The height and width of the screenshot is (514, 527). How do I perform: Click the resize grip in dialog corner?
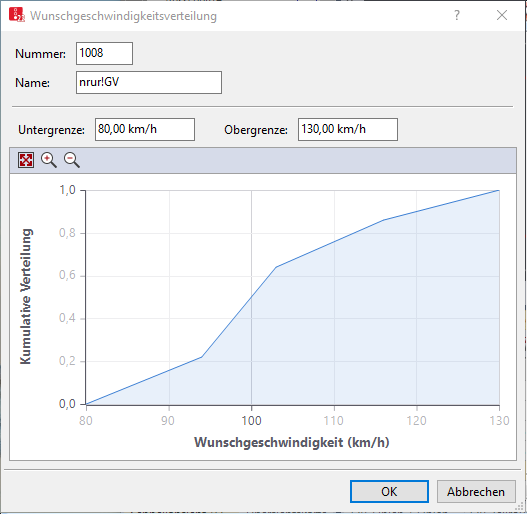[521, 507]
